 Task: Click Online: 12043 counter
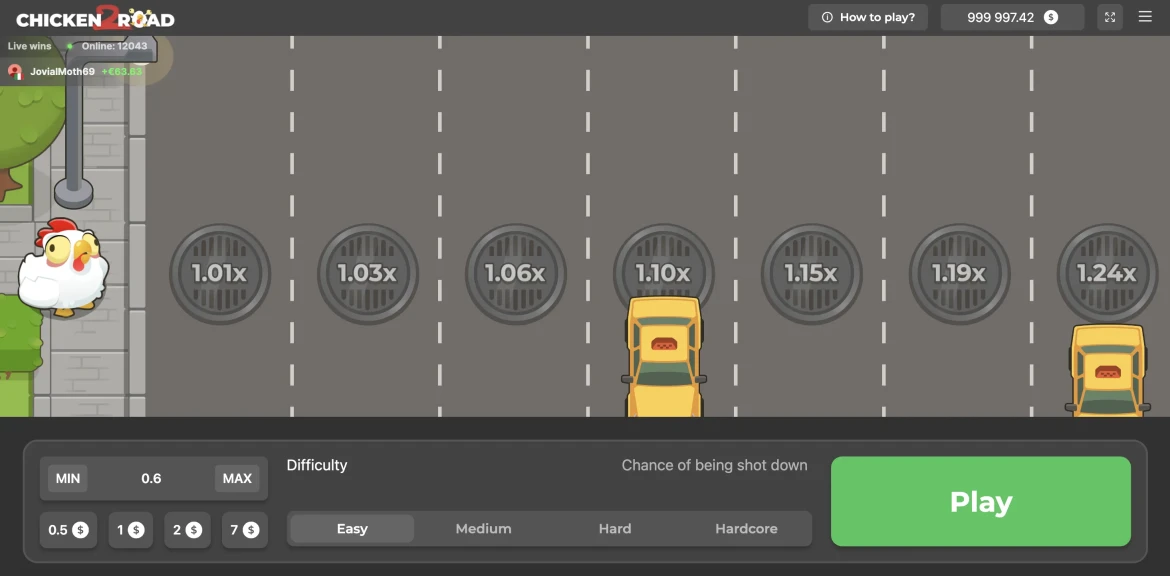(x=115, y=46)
